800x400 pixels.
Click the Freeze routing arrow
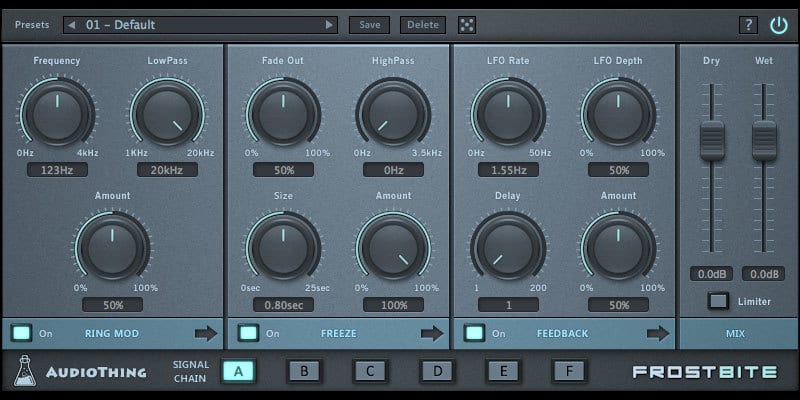click(432, 334)
